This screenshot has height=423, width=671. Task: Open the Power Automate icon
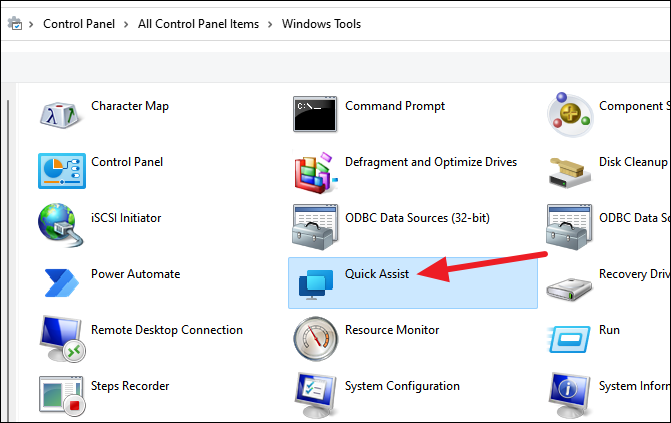(62, 283)
